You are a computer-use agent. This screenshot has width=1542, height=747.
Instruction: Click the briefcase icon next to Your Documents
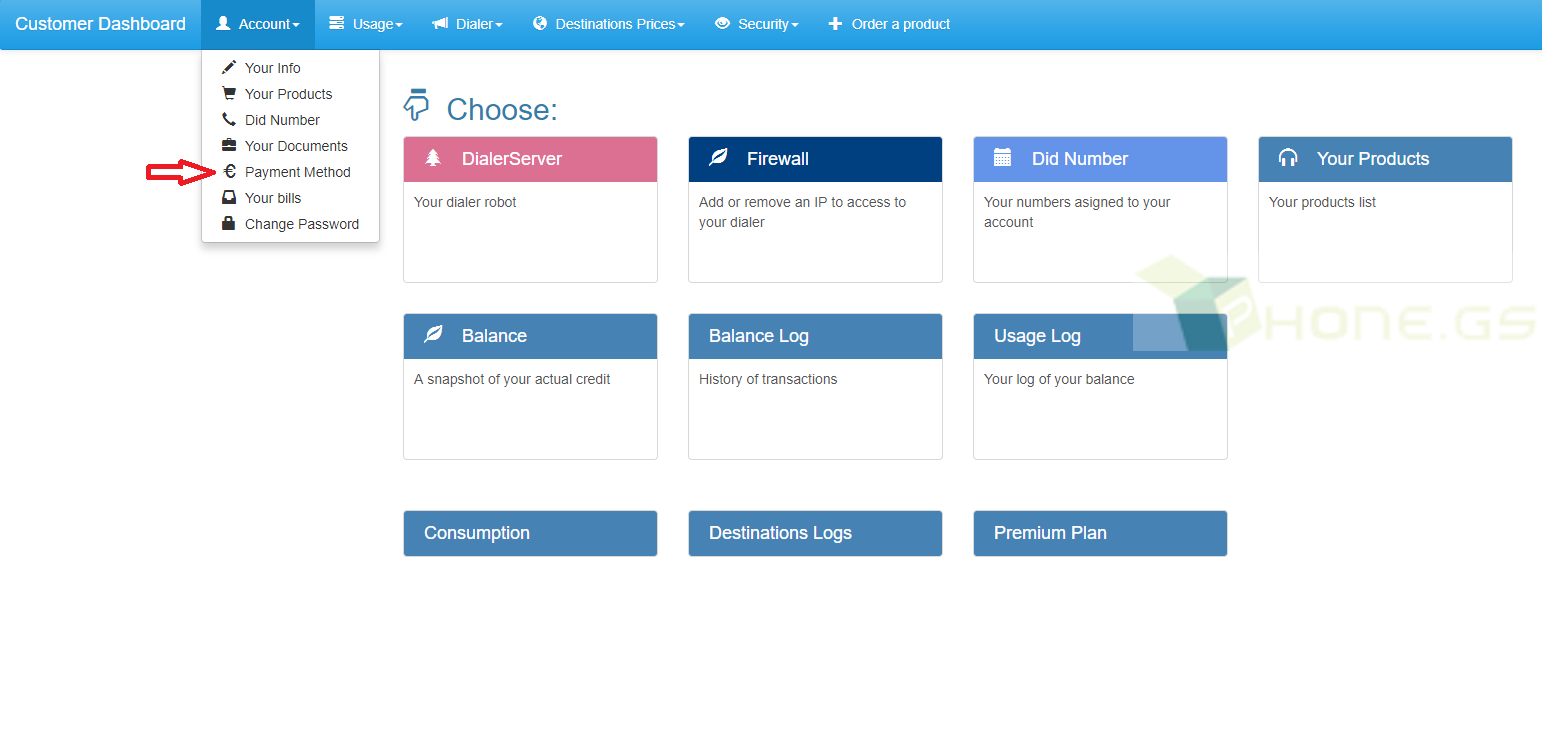[229, 145]
